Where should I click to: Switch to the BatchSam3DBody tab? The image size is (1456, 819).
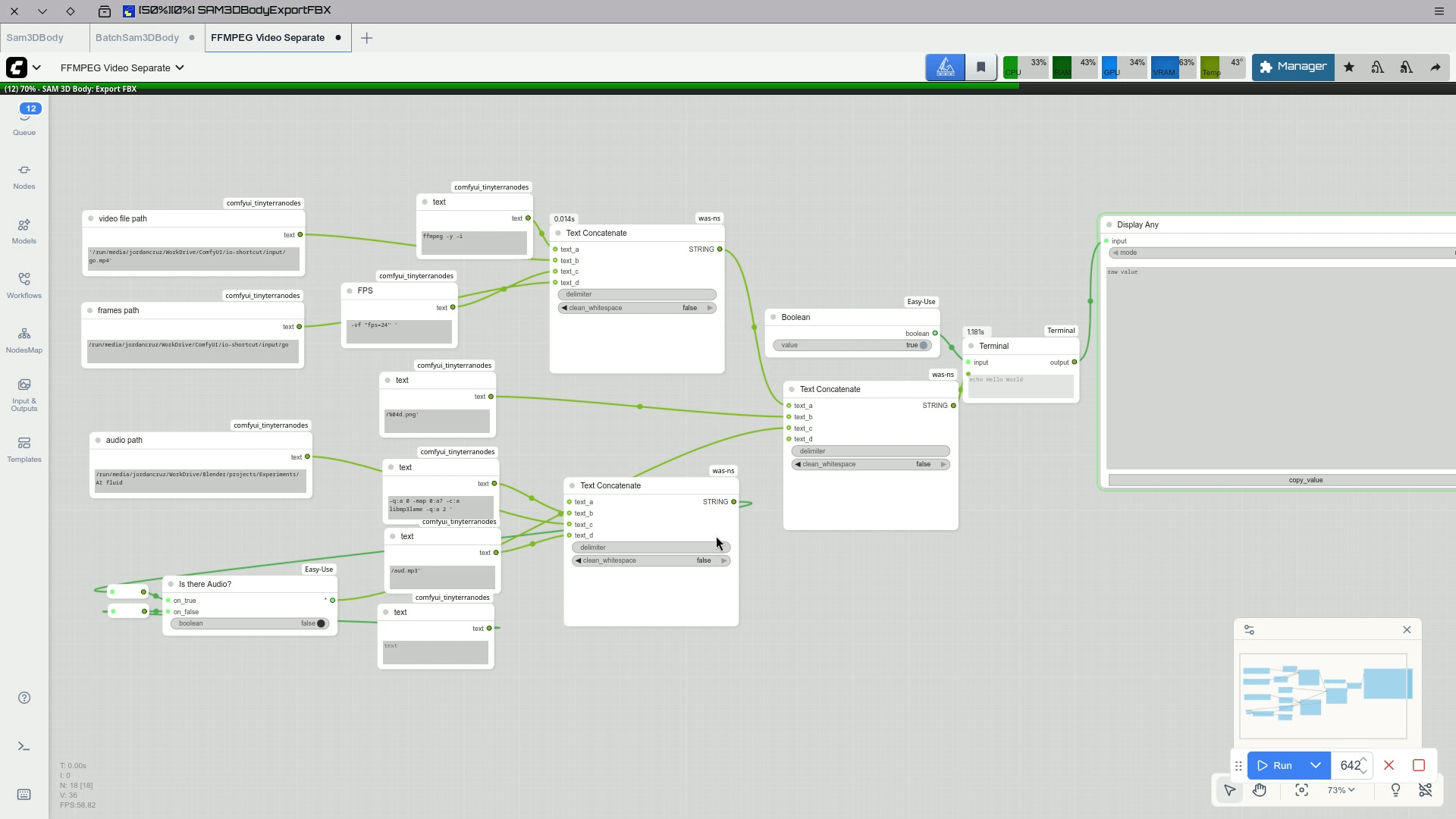(x=137, y=37)
